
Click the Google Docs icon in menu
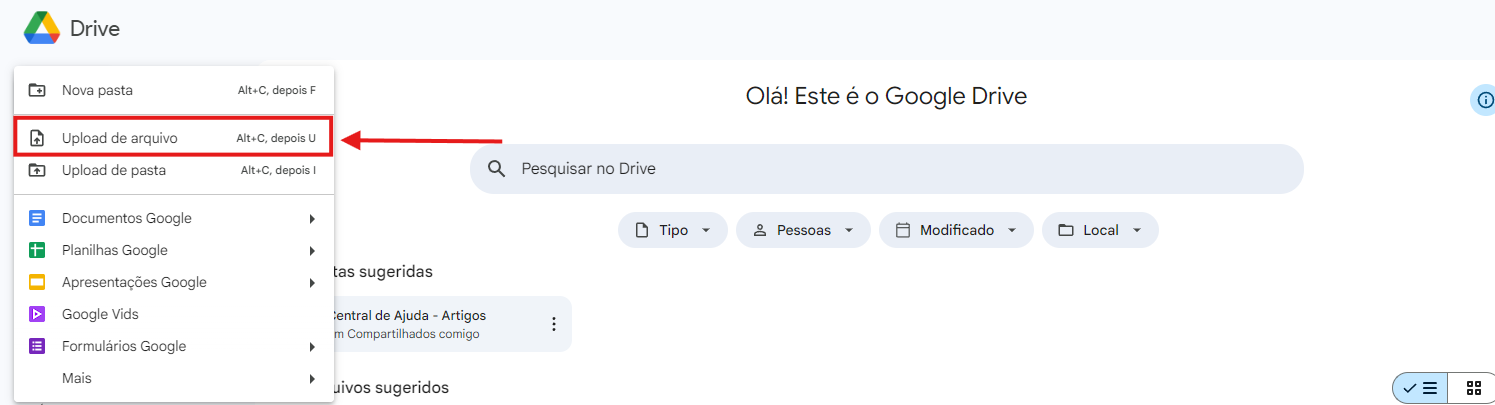(x=37, y=218)
